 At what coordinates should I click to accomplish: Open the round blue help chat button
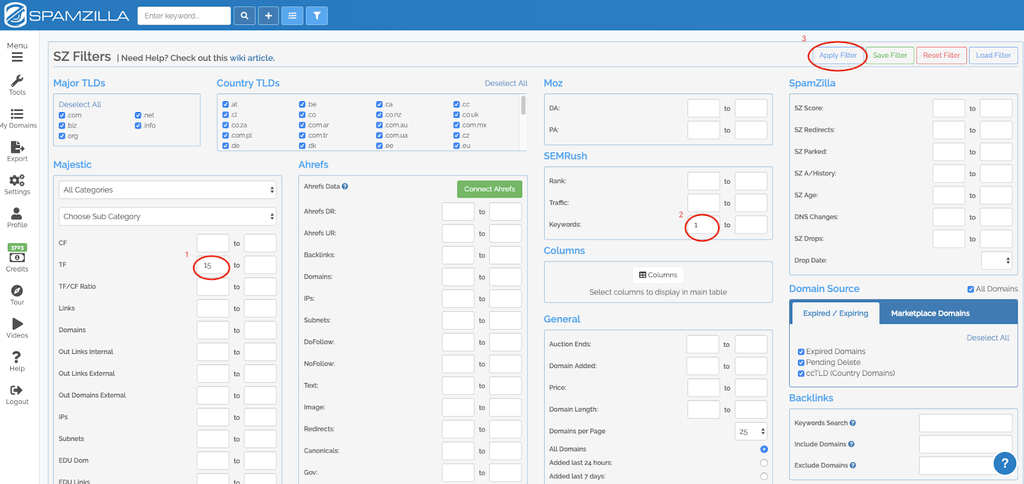1004,463
